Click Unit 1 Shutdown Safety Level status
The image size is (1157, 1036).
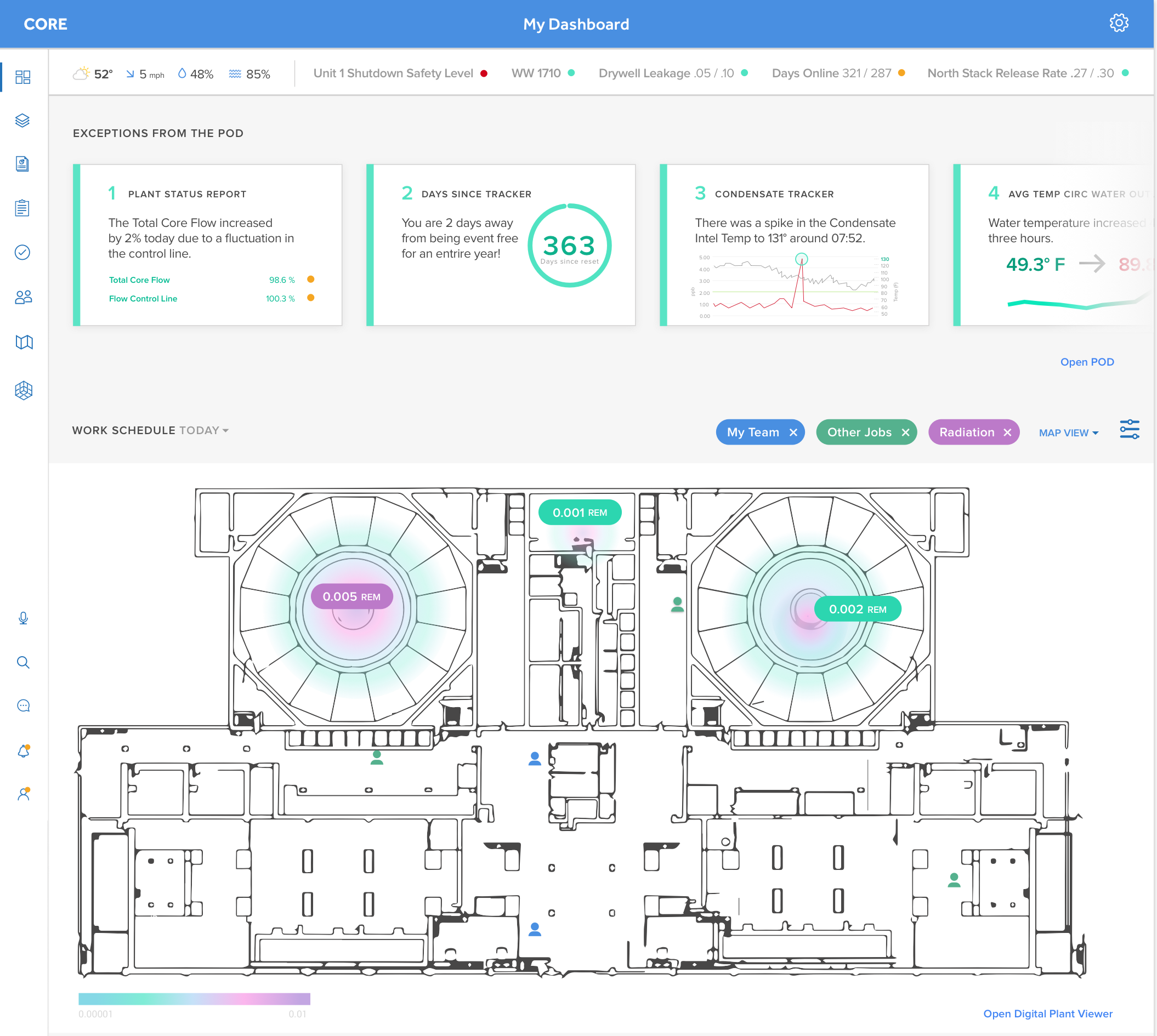(x=400, y=73)
